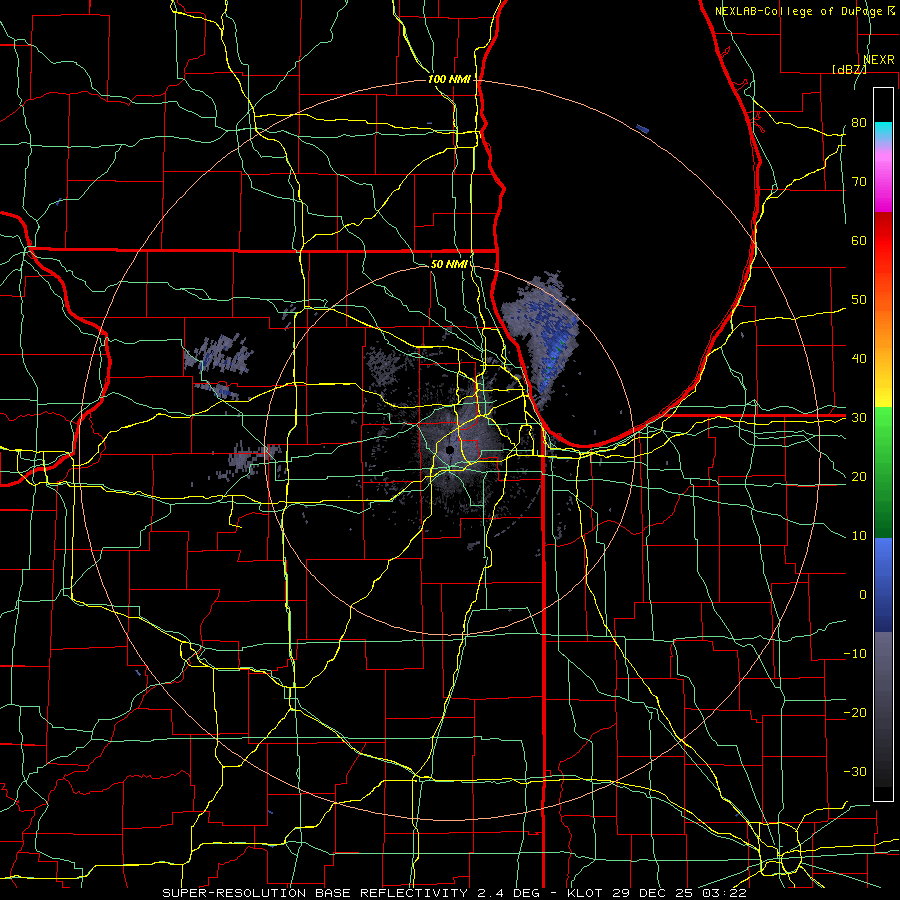Image resolution: width=900 pixels, height=900 pixels.
Task: Click the -30 value on the dBZ scale
Action: pos(855,771)
